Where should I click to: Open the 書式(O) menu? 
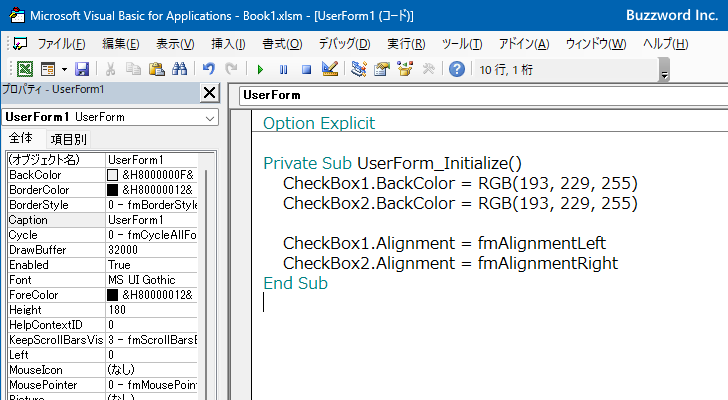[282, 44]
